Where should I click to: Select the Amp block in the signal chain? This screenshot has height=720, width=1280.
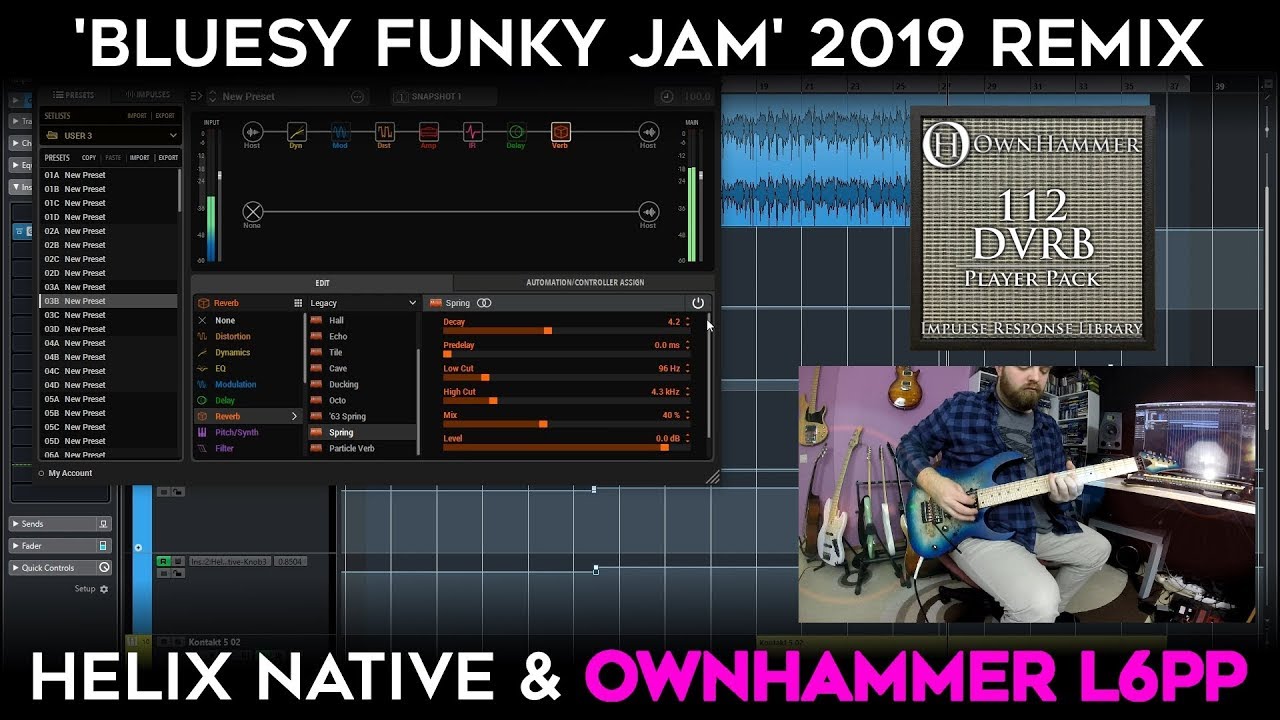(x=428, y=132)
